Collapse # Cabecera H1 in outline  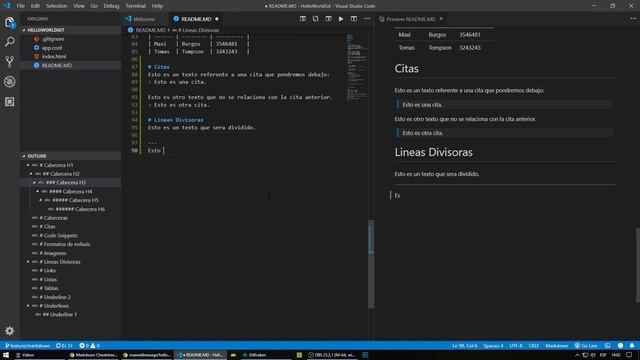pyautogui.click(x=28, y=165)
